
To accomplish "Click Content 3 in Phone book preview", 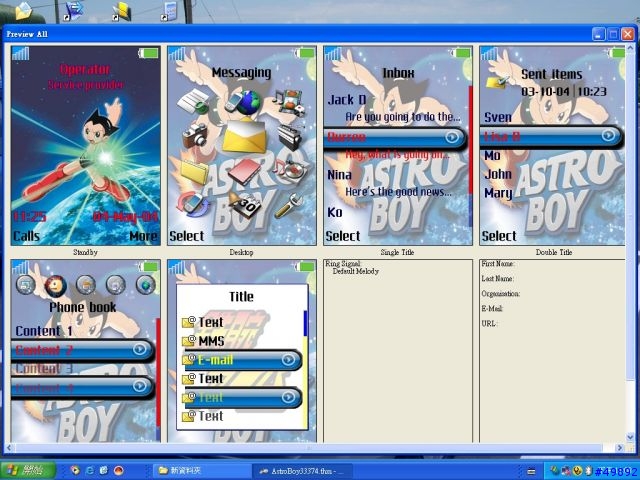I will pyautogui.click(x=44, y=368).
